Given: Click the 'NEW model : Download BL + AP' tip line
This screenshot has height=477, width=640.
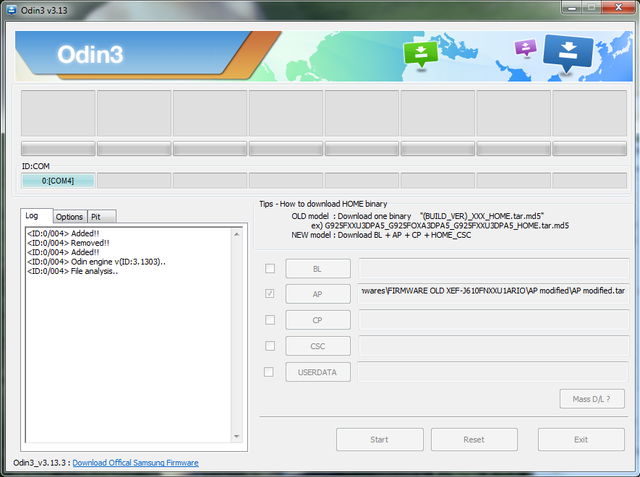Looking at the screenshot, I should (x=381, y=235).
